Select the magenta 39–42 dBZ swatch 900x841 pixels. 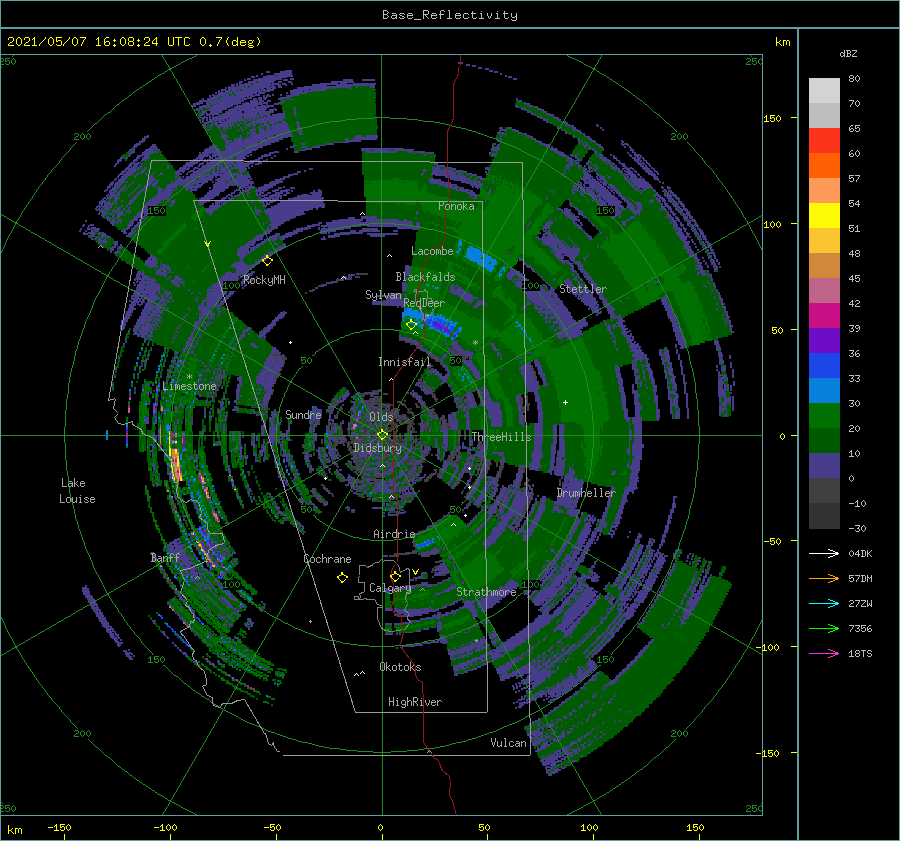824,316
